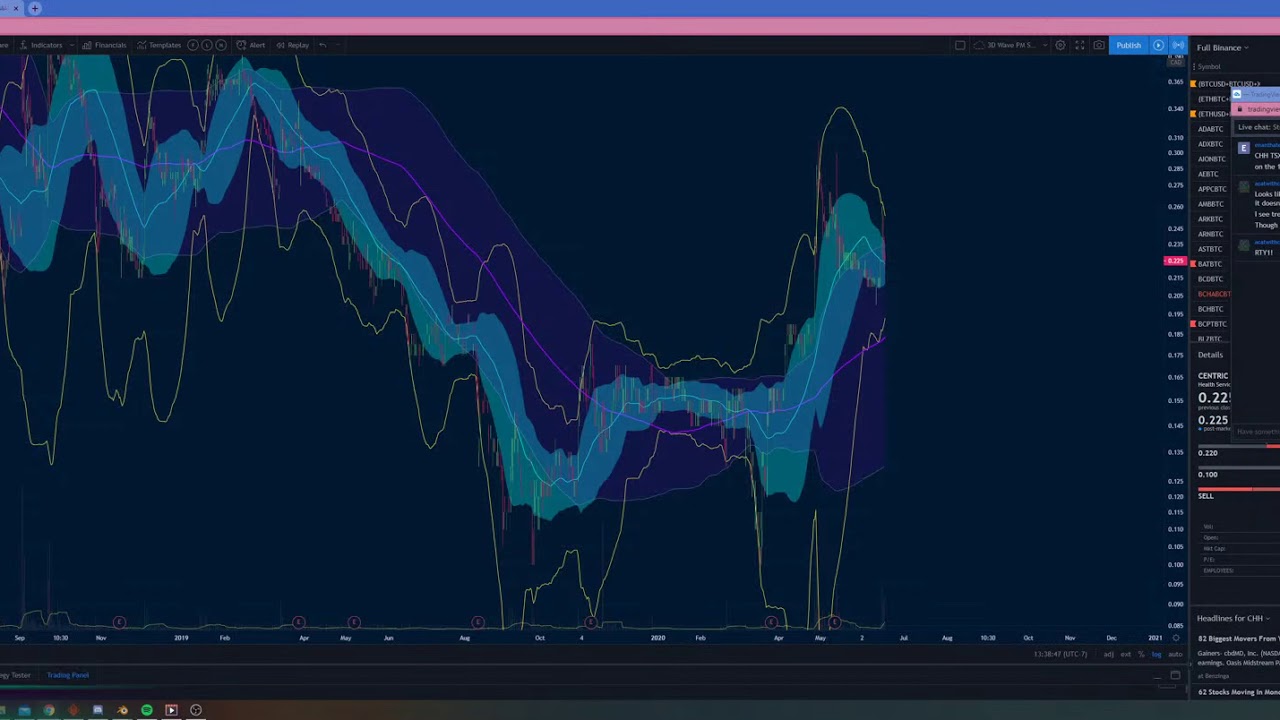Open the Trading Panel tab
Screen dimensions: 1280x720
click(68, 675)
